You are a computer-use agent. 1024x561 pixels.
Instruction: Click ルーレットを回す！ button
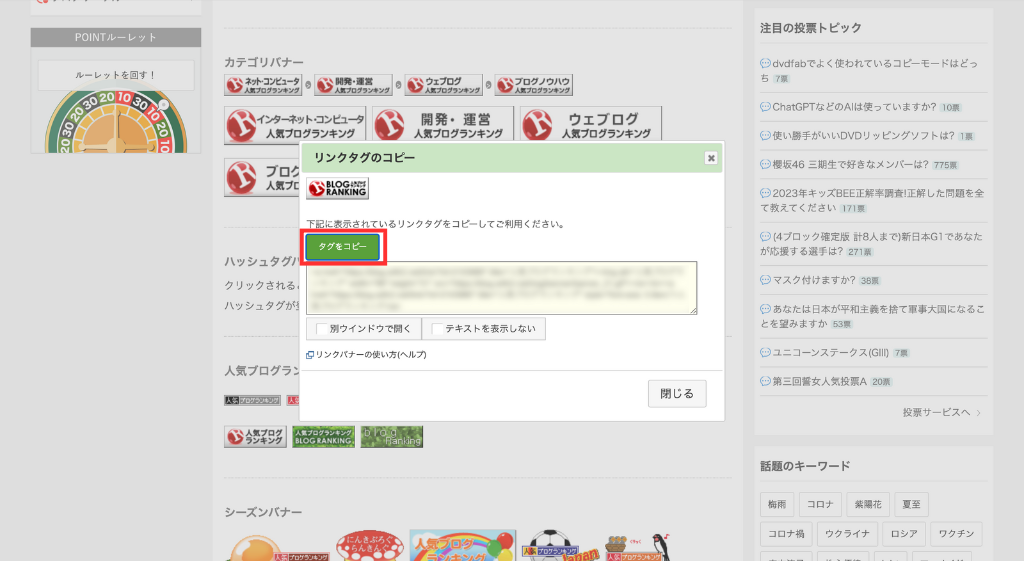(116, 75)
